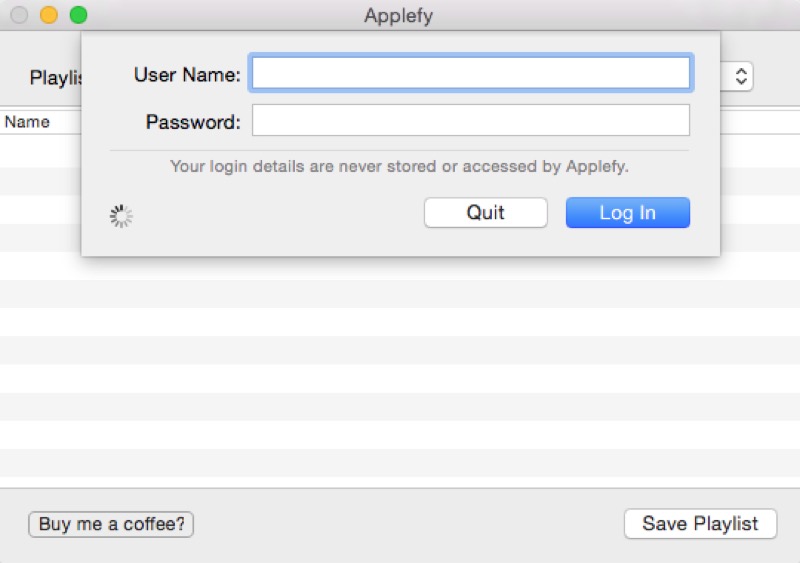Click the last striped row in playlist table
The width and height of the screenshot is (800, 563).
(x=400, y=463)
